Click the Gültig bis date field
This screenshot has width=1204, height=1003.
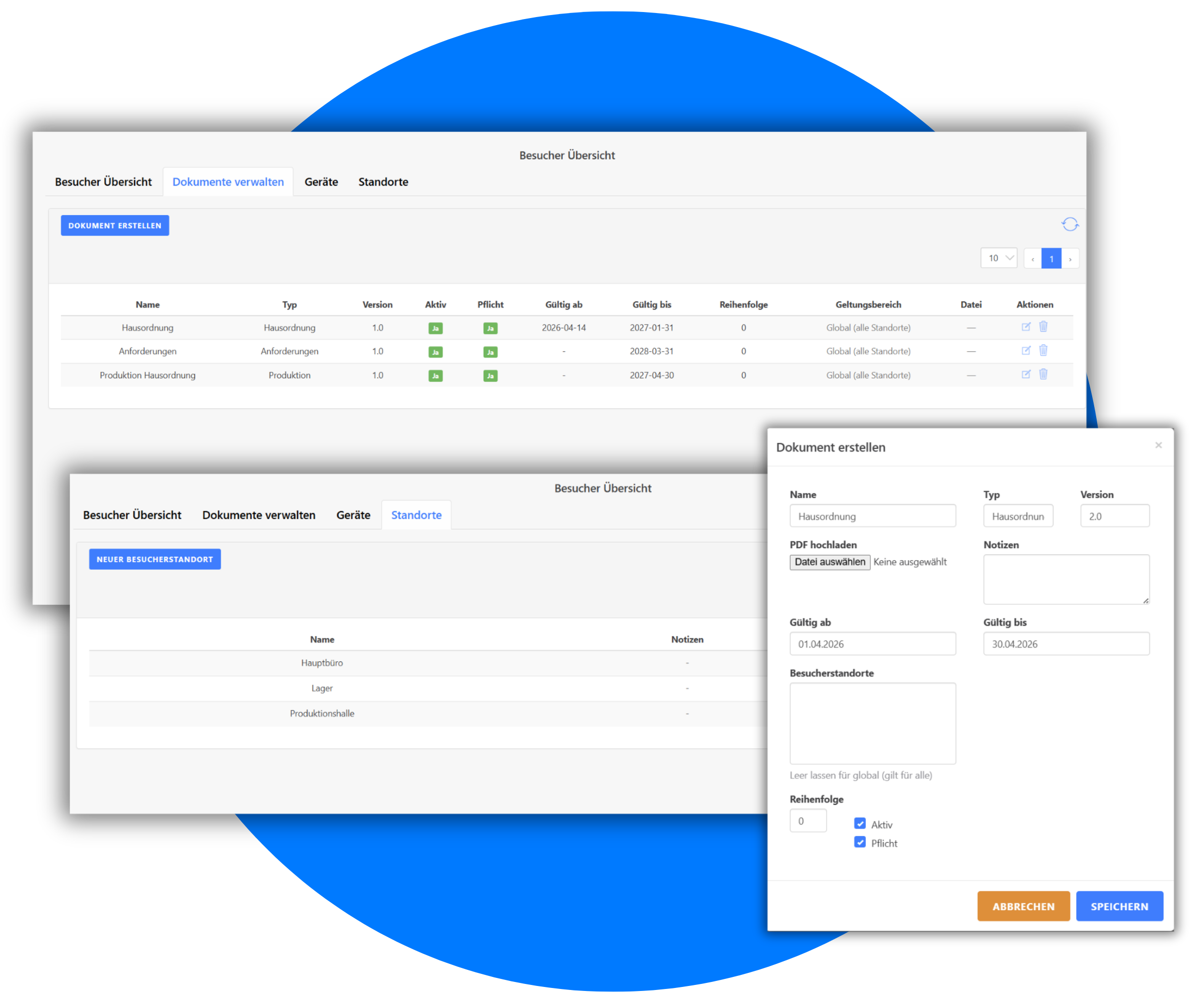tap(1066, 643)
